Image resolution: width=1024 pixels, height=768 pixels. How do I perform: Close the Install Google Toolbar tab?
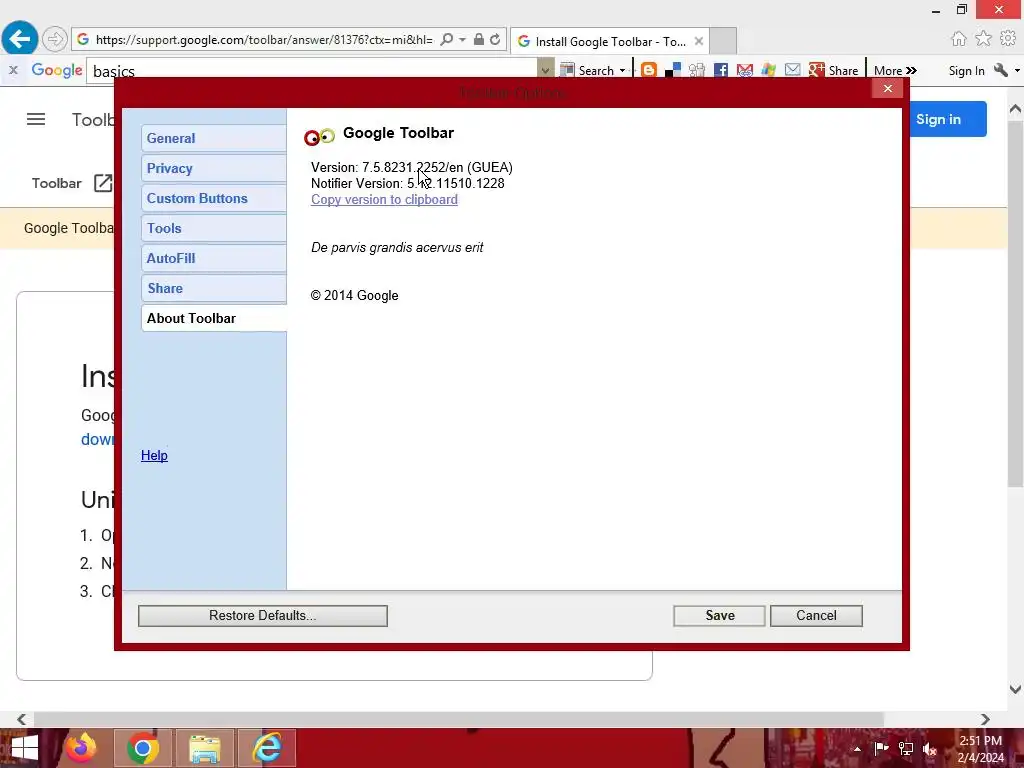(699, 41)
